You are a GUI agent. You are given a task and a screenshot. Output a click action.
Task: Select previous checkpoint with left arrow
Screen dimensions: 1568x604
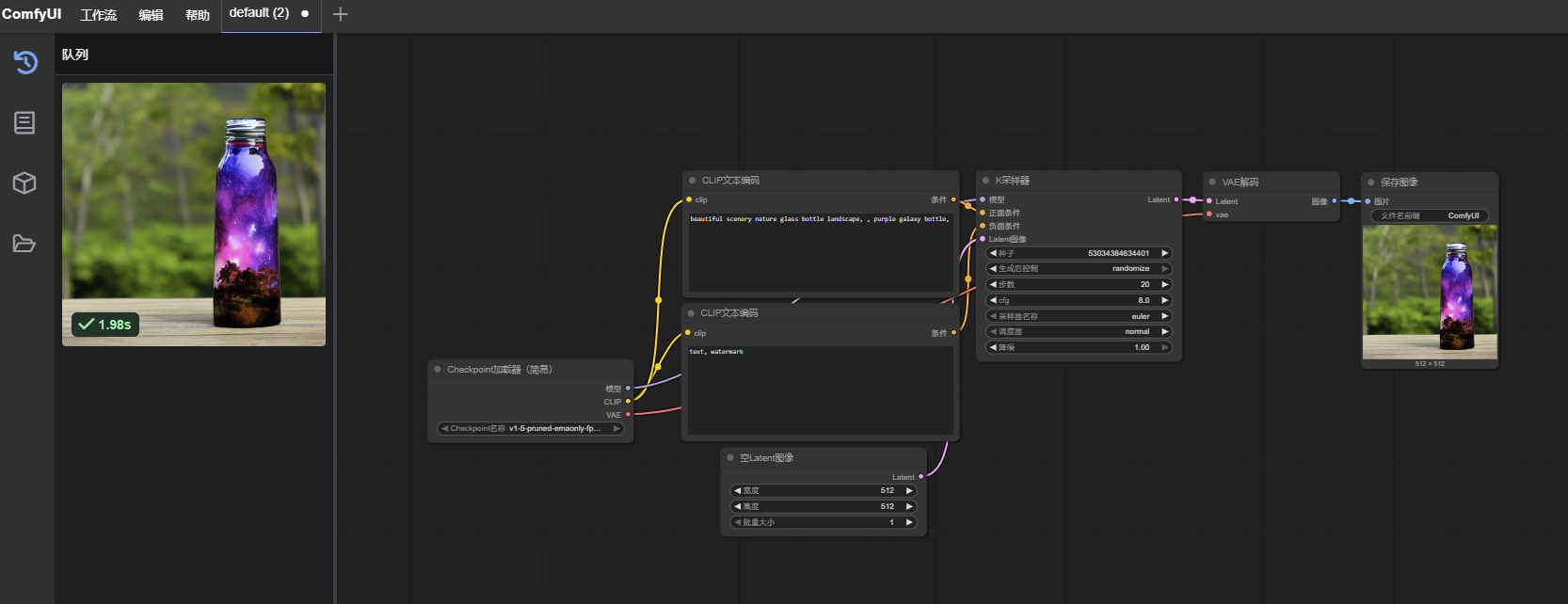tap(444, 428)
